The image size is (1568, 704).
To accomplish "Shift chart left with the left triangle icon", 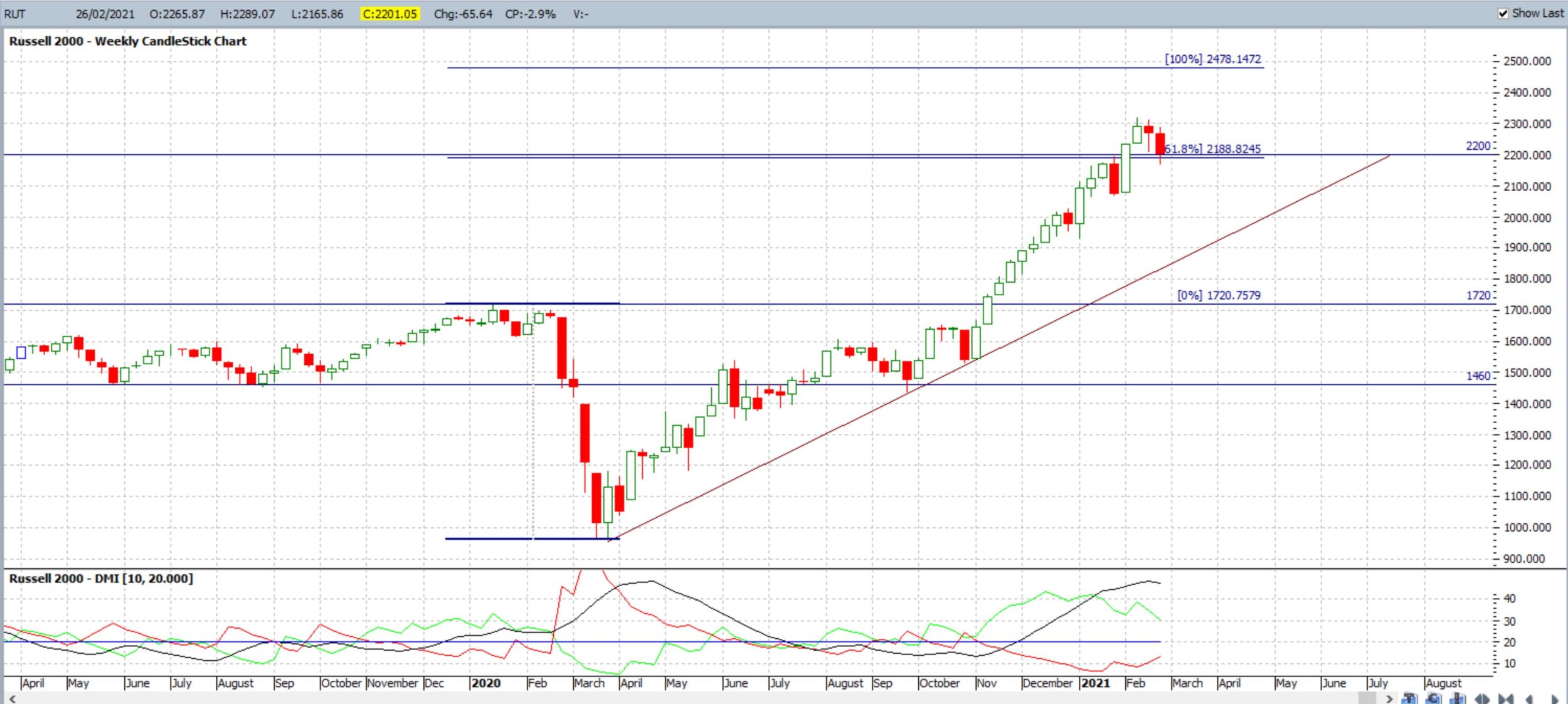I will 1529,699.
